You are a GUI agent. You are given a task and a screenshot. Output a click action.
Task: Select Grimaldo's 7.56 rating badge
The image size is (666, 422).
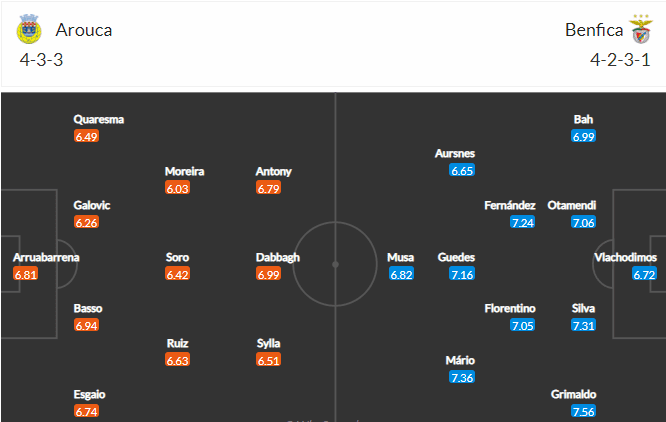(x=584, y=411)
